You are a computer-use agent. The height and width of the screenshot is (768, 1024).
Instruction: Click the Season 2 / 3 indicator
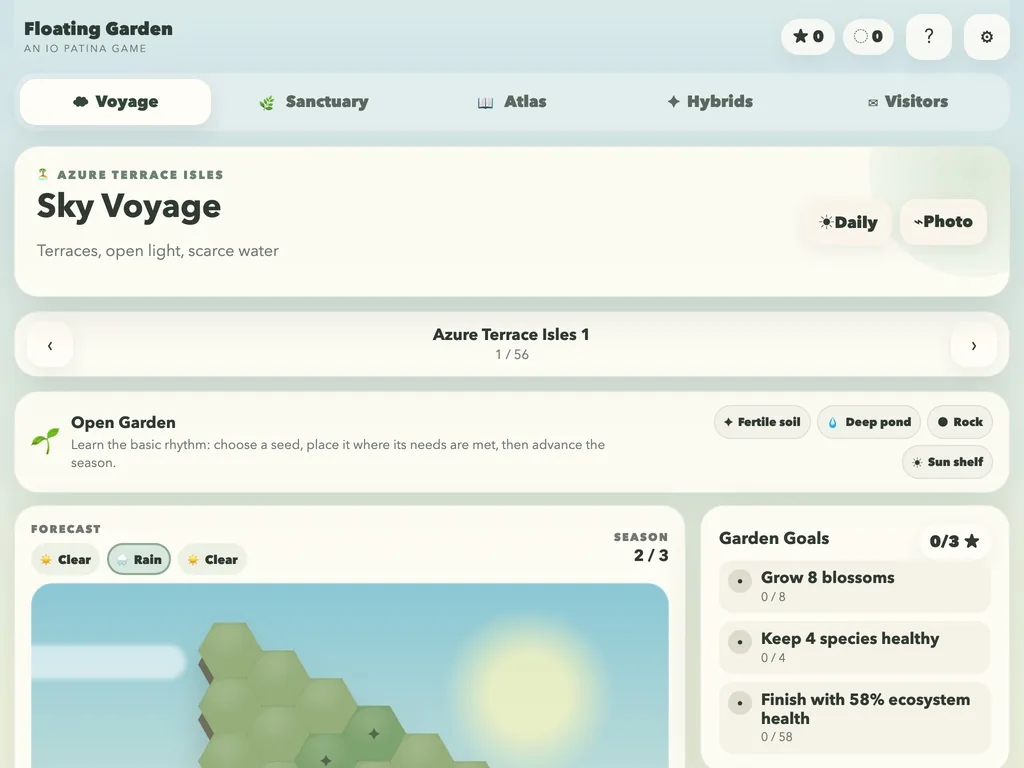tap(641, 547)
